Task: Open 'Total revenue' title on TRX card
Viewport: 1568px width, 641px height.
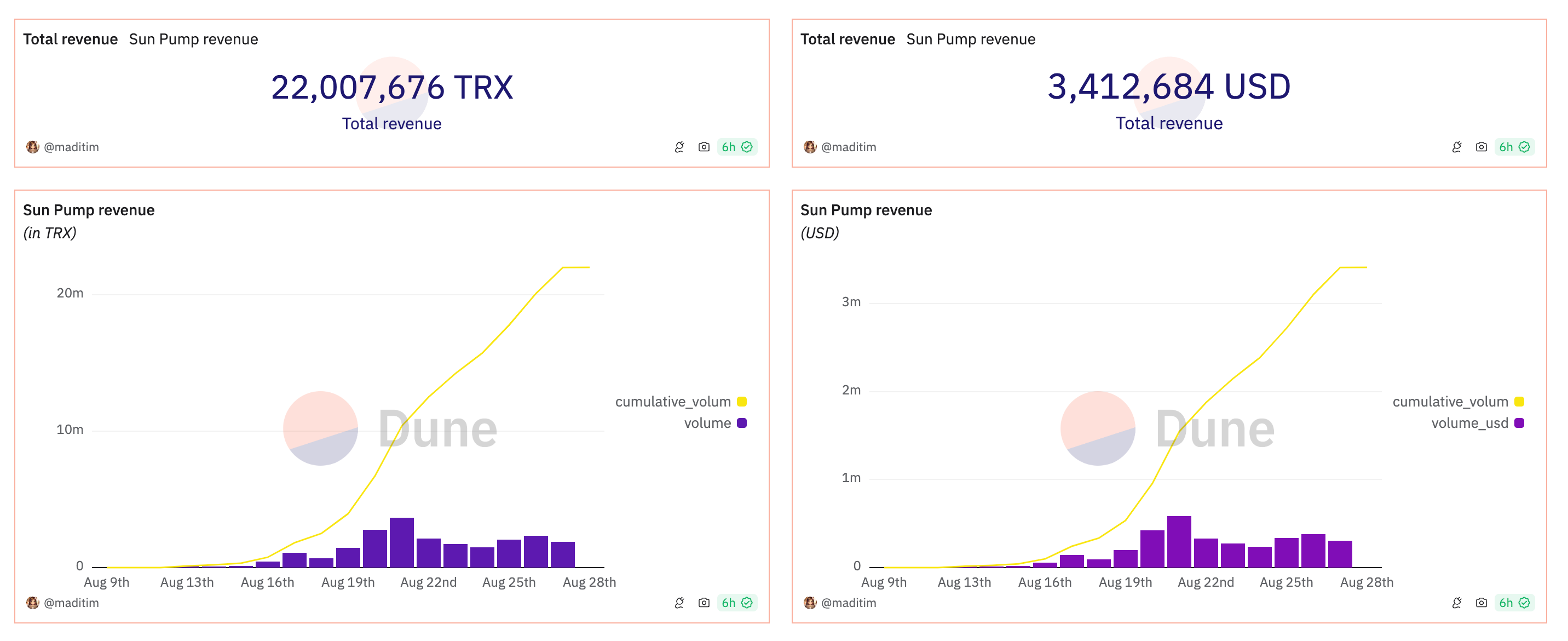Action: [71, 39]
